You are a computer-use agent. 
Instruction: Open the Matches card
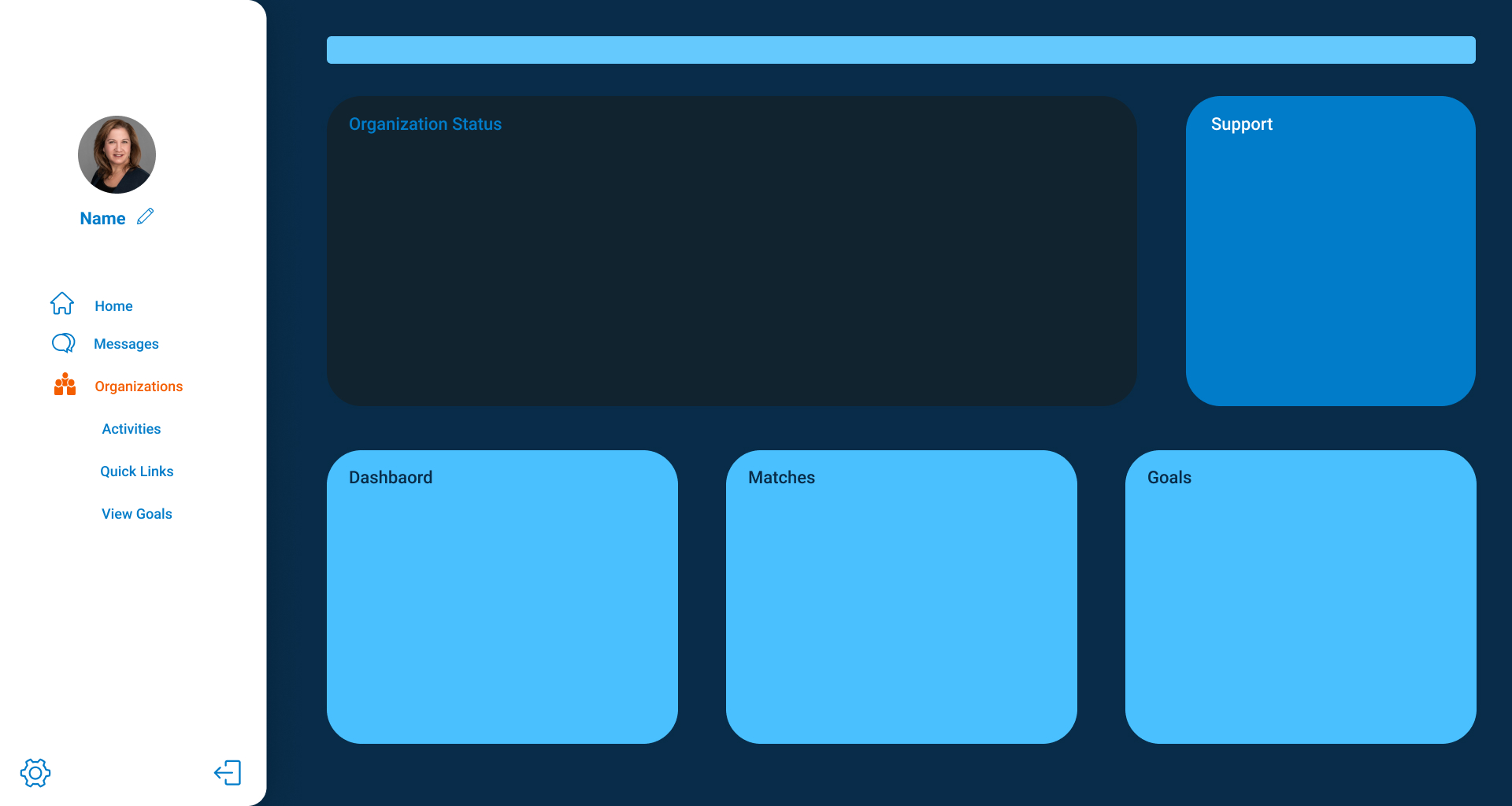(902, 597)
